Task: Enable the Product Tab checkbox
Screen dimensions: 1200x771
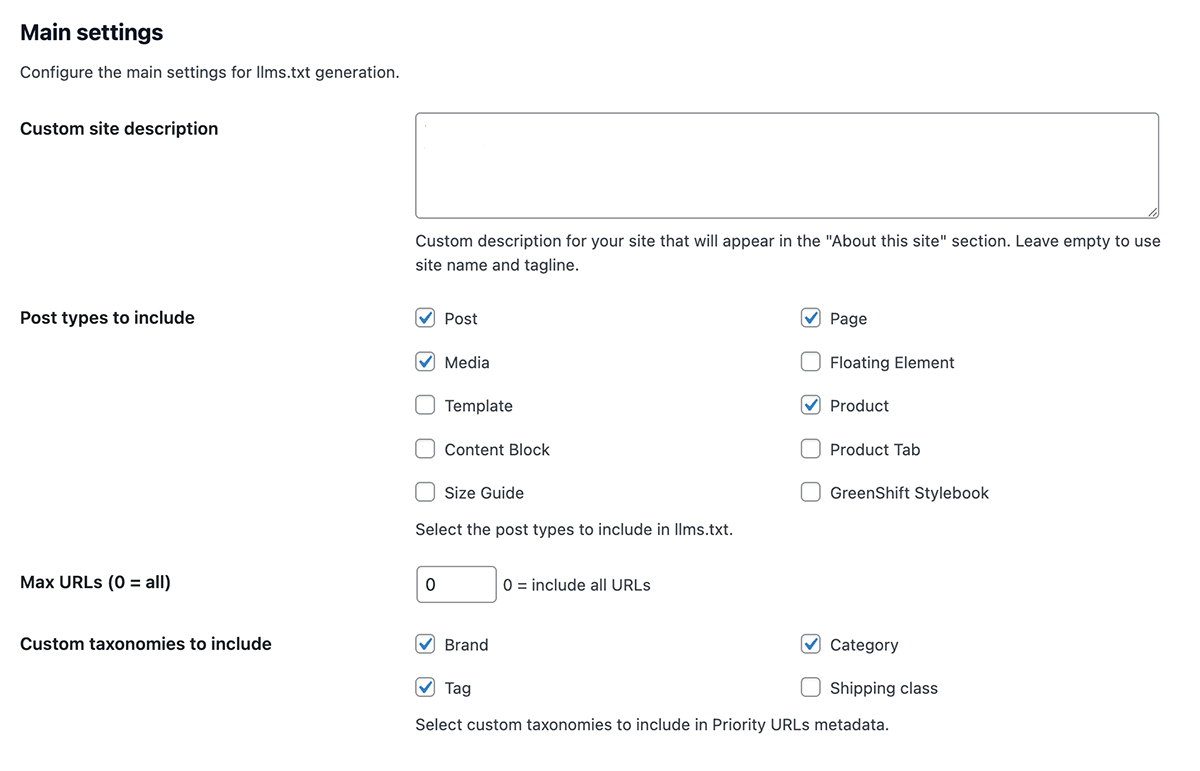Action: click(811, 449)
